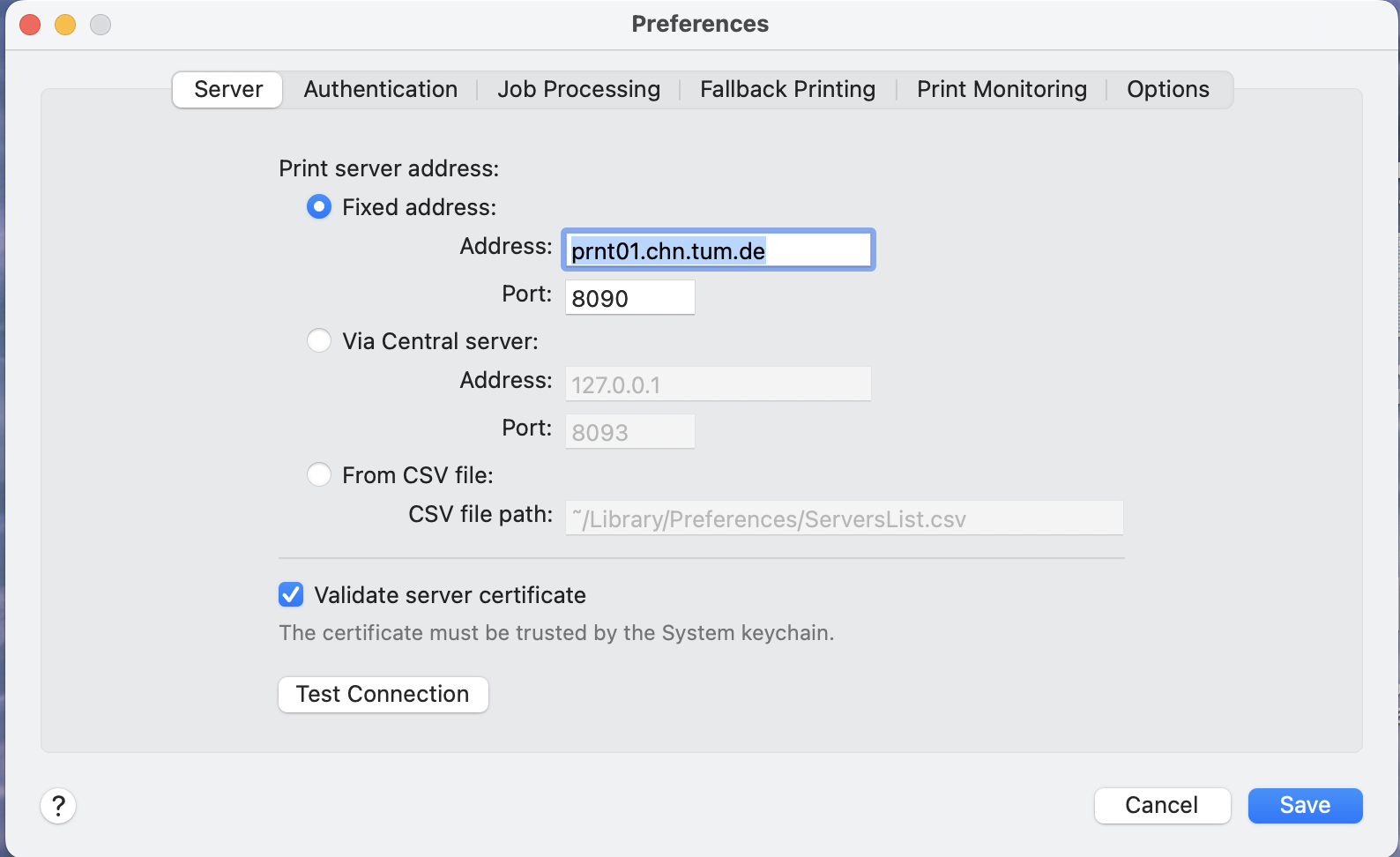
Task: Switch to the Options tab
Action: pyautogui.click(x=1167, y=90)
